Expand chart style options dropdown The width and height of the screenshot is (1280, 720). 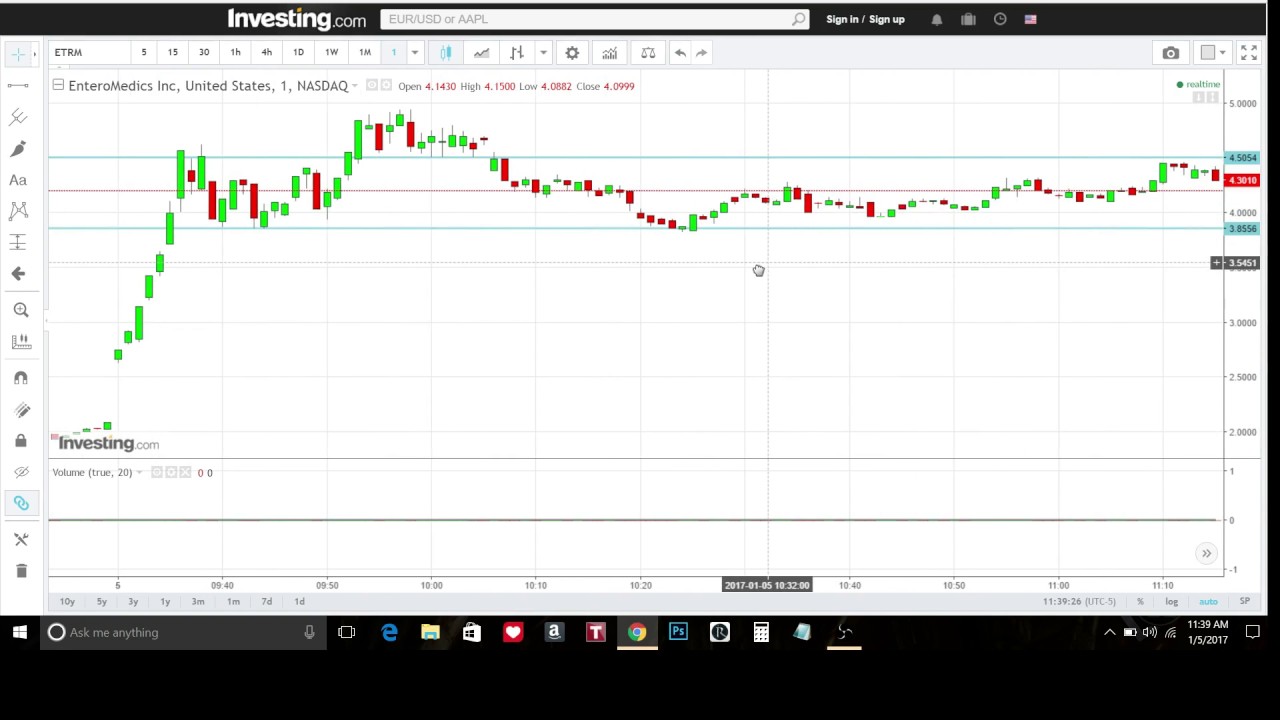543,52
